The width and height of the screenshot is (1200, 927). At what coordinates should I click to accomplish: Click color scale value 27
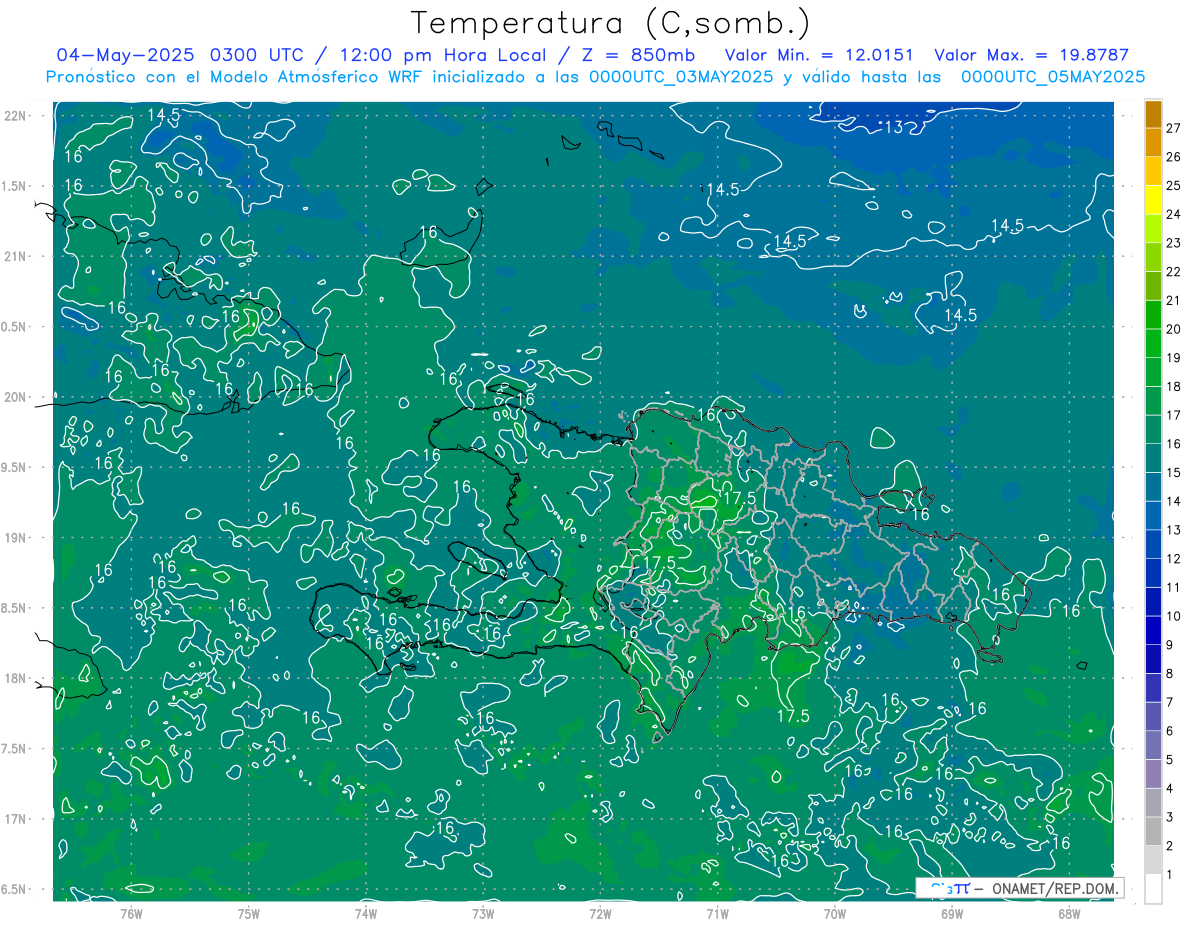[x=1173, y=128]
